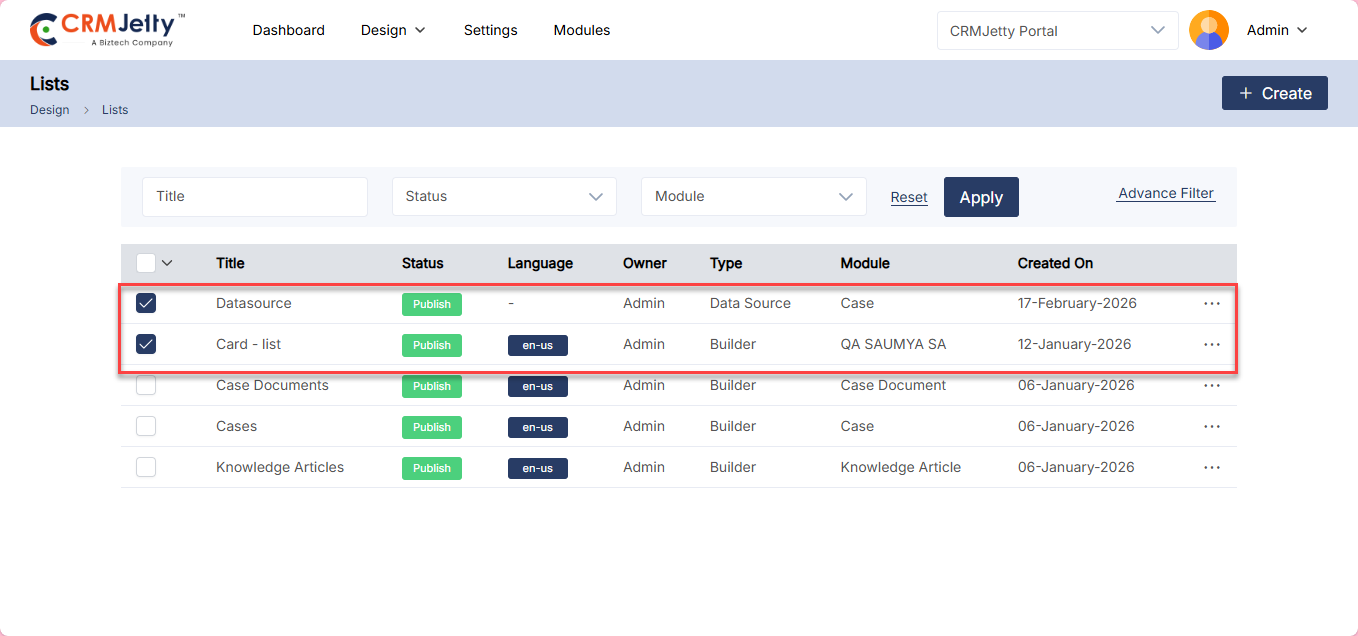Viewport: 1358px width, 636px height.
Task: Open the Status filter dropdown
Action: (504, 197)
